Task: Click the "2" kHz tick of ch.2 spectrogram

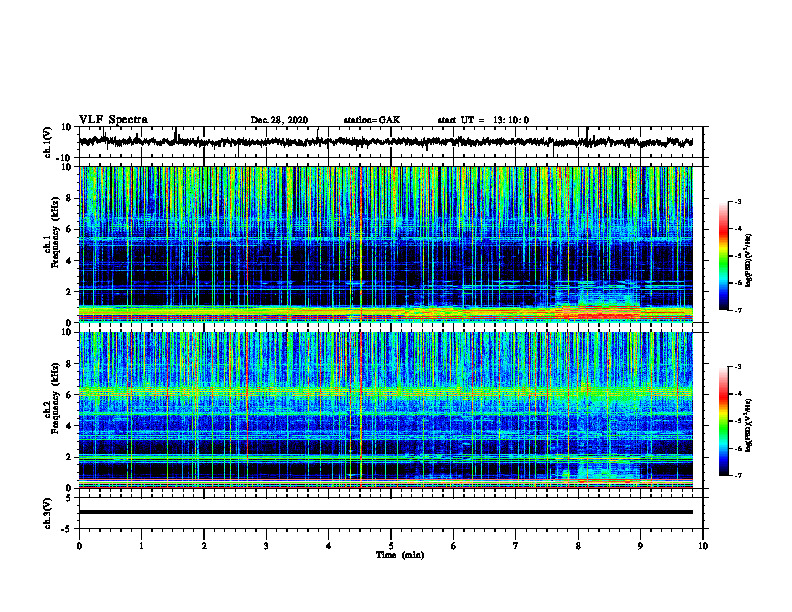Action: click(x=68, y=457)
